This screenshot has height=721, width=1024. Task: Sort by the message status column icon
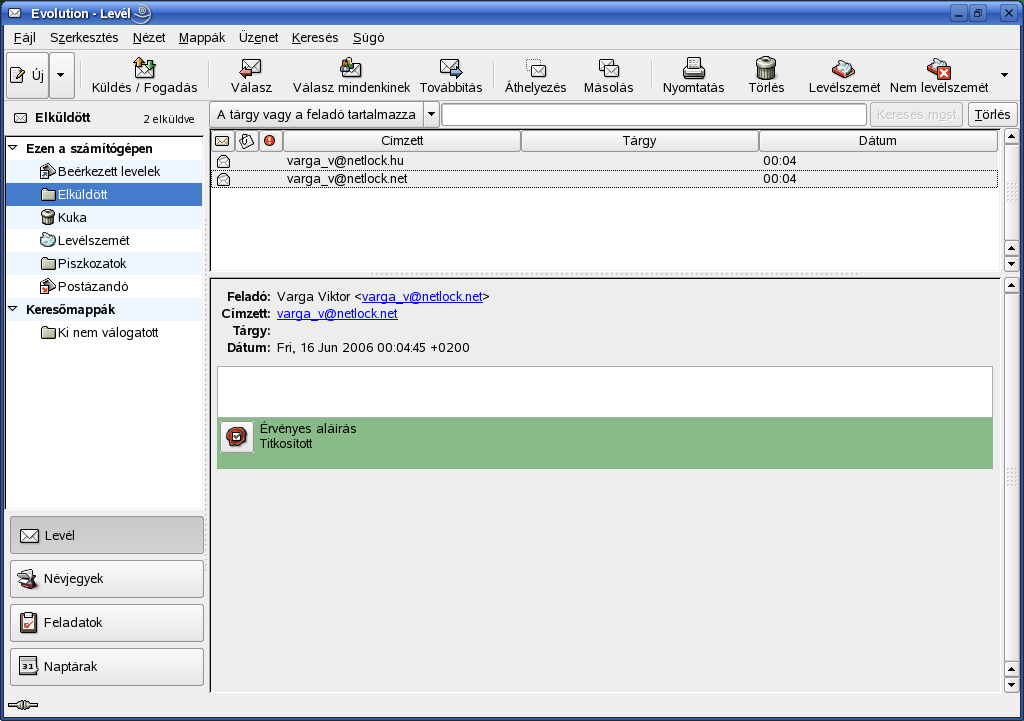click(x=222, y=141)
